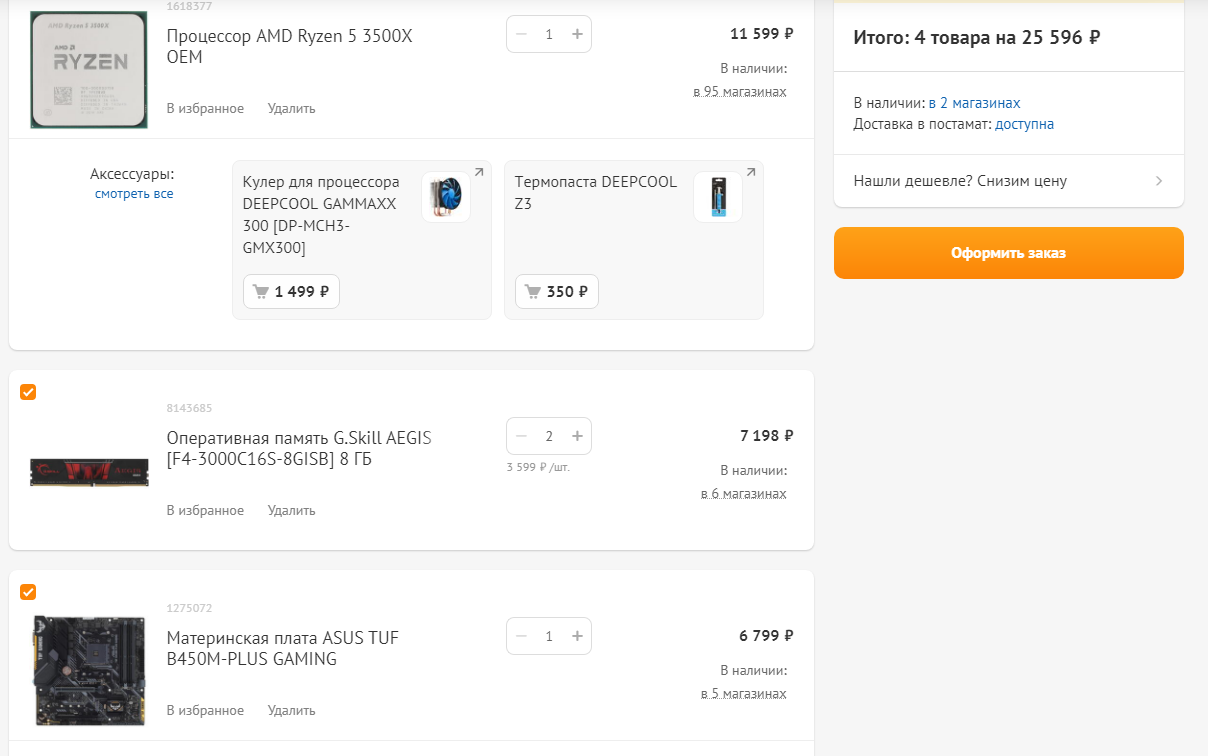
Task: Remove G.Skill AEGIS memory via "Удалить"
Action: 291,510
